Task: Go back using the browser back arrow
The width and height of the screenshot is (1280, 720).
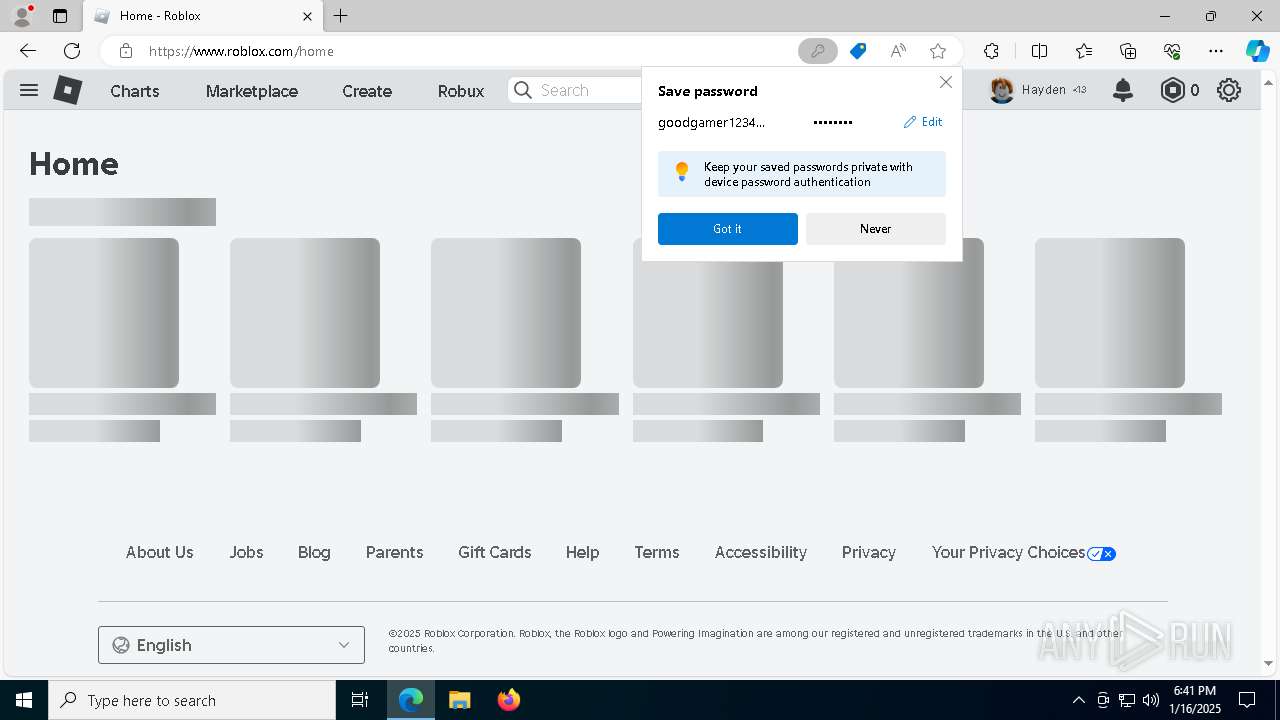Action: click(x=28, y=51)
